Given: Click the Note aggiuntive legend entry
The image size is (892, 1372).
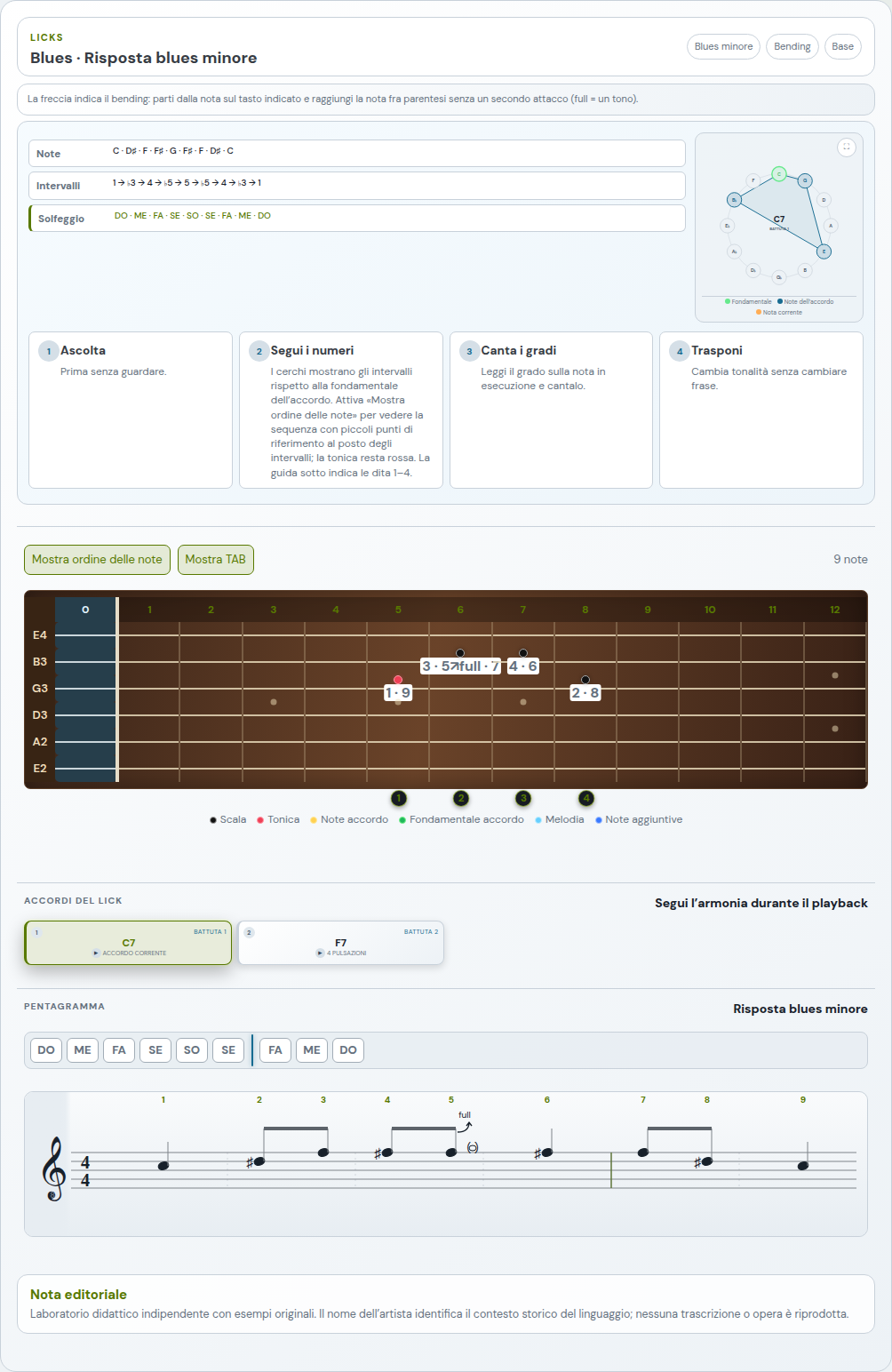Looking at the screenshot, I should coord(639,820).
